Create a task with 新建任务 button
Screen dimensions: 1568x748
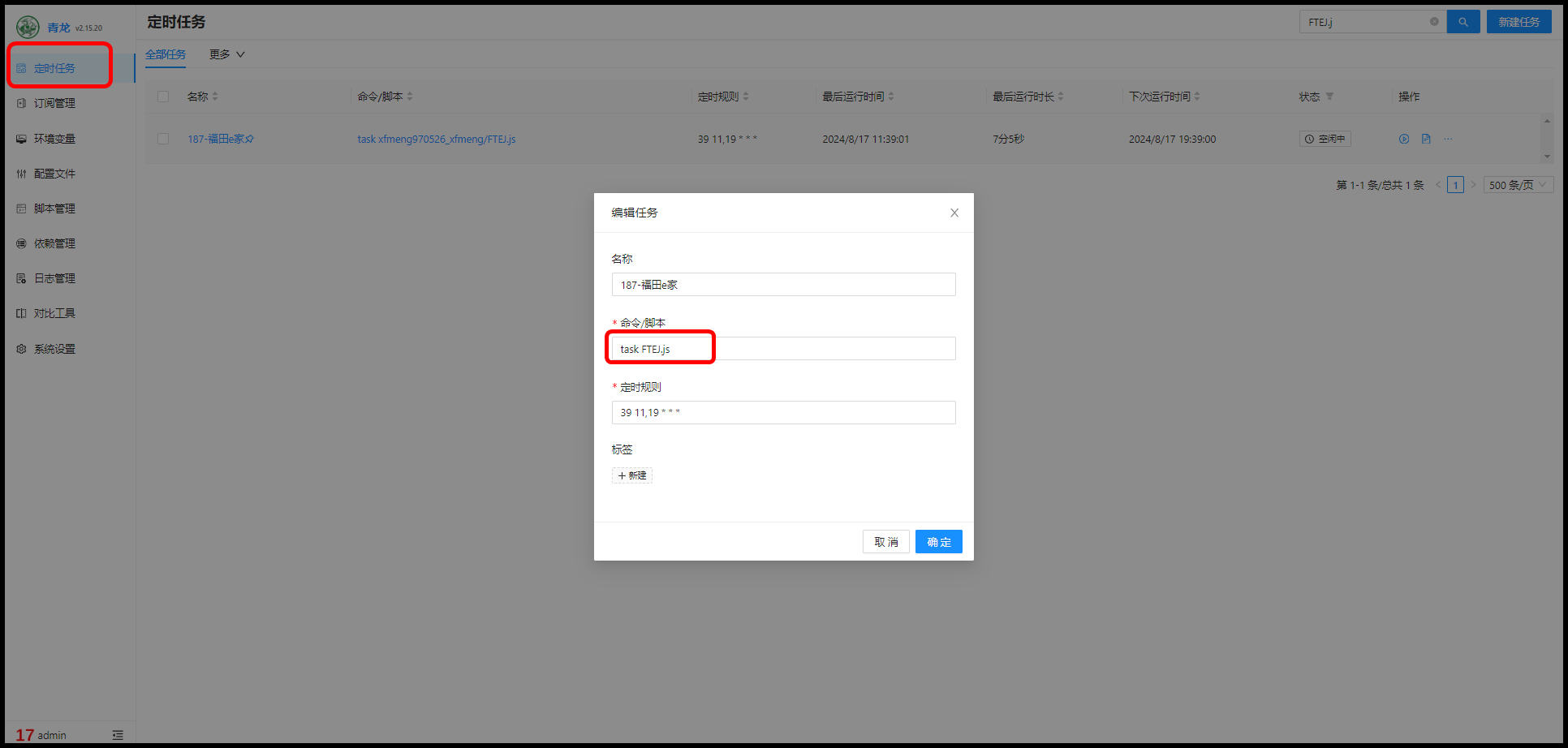click(x=1518, y=22)
